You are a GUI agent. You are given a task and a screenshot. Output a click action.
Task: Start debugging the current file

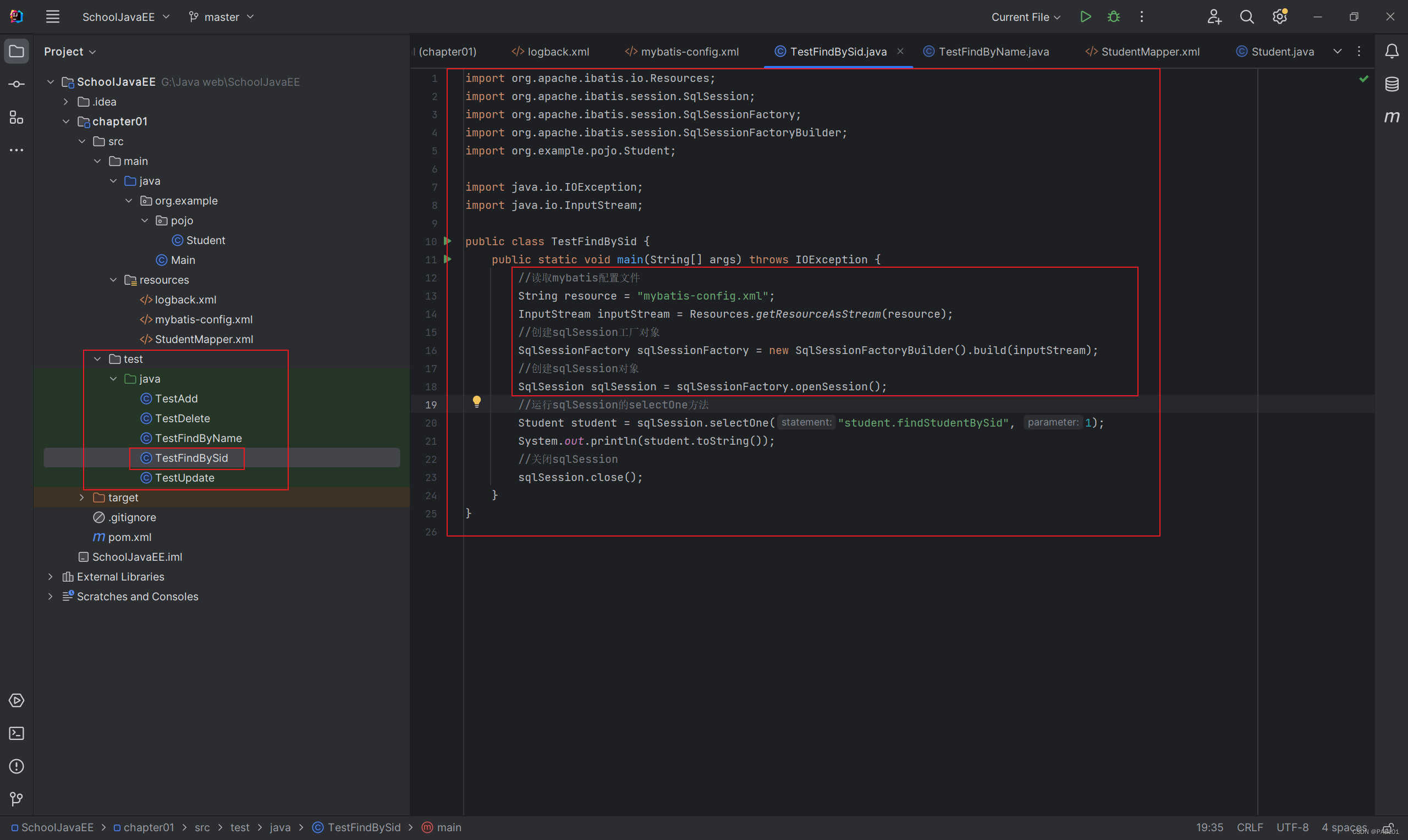click(1114, 17)
